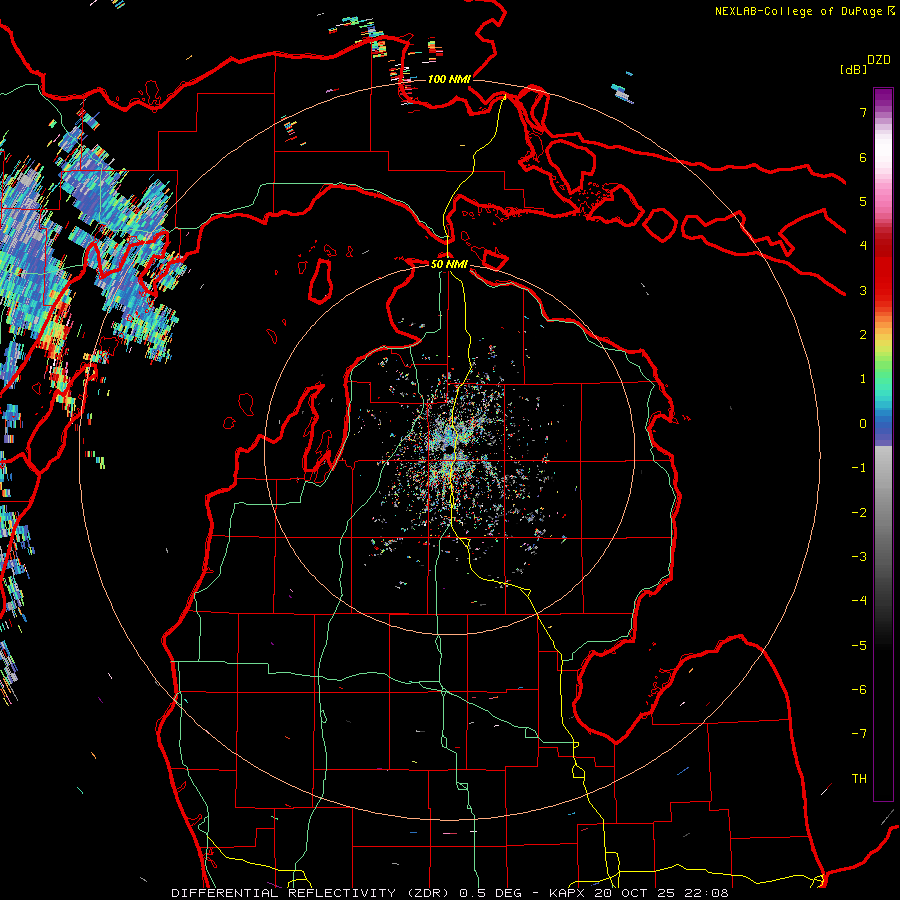The width and height of the screenshot is (900, 900).
Task: Click the 5 value on the color scale
Action: pos(863,201)
